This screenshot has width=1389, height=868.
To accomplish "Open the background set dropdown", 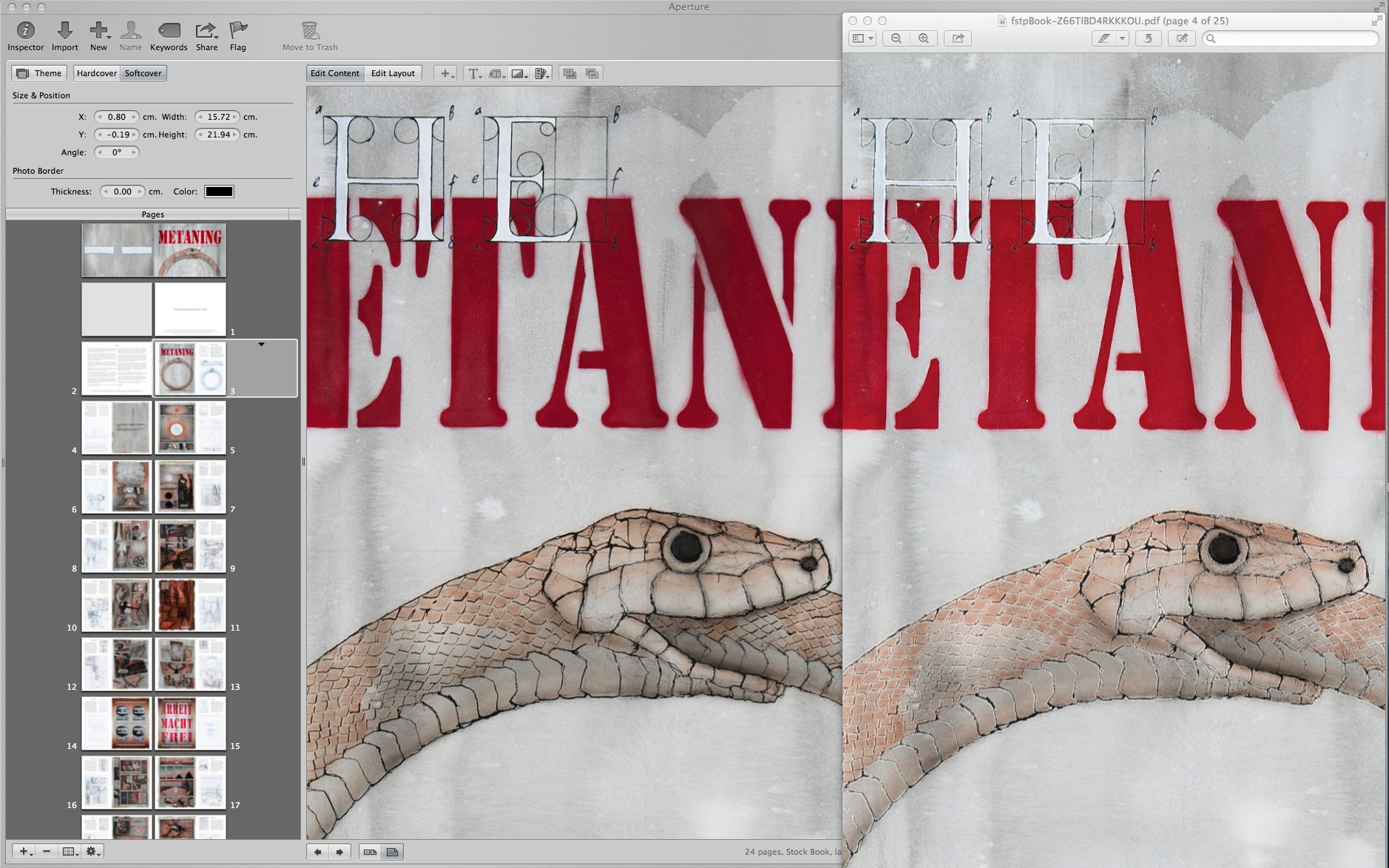I will point(541,73).
